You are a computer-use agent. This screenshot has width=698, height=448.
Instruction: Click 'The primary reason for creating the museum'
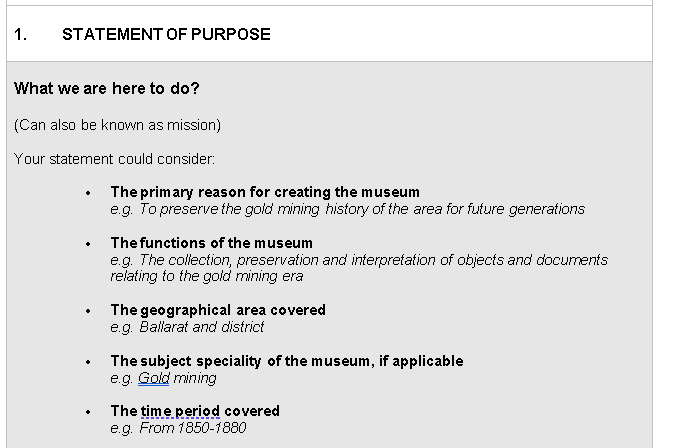[x=265, y=192]
